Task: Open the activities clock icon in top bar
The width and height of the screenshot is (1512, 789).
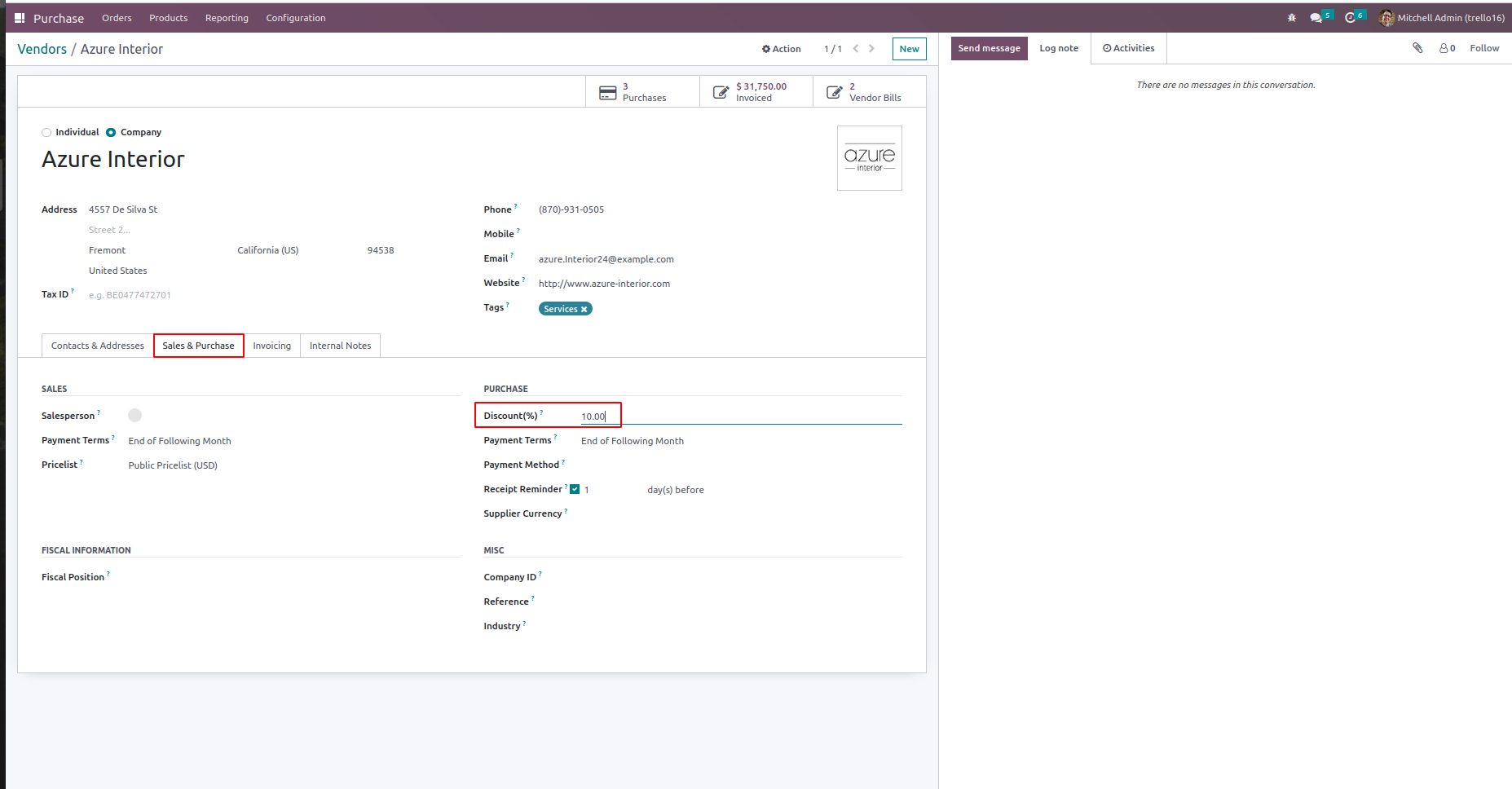Action: 1351,18
